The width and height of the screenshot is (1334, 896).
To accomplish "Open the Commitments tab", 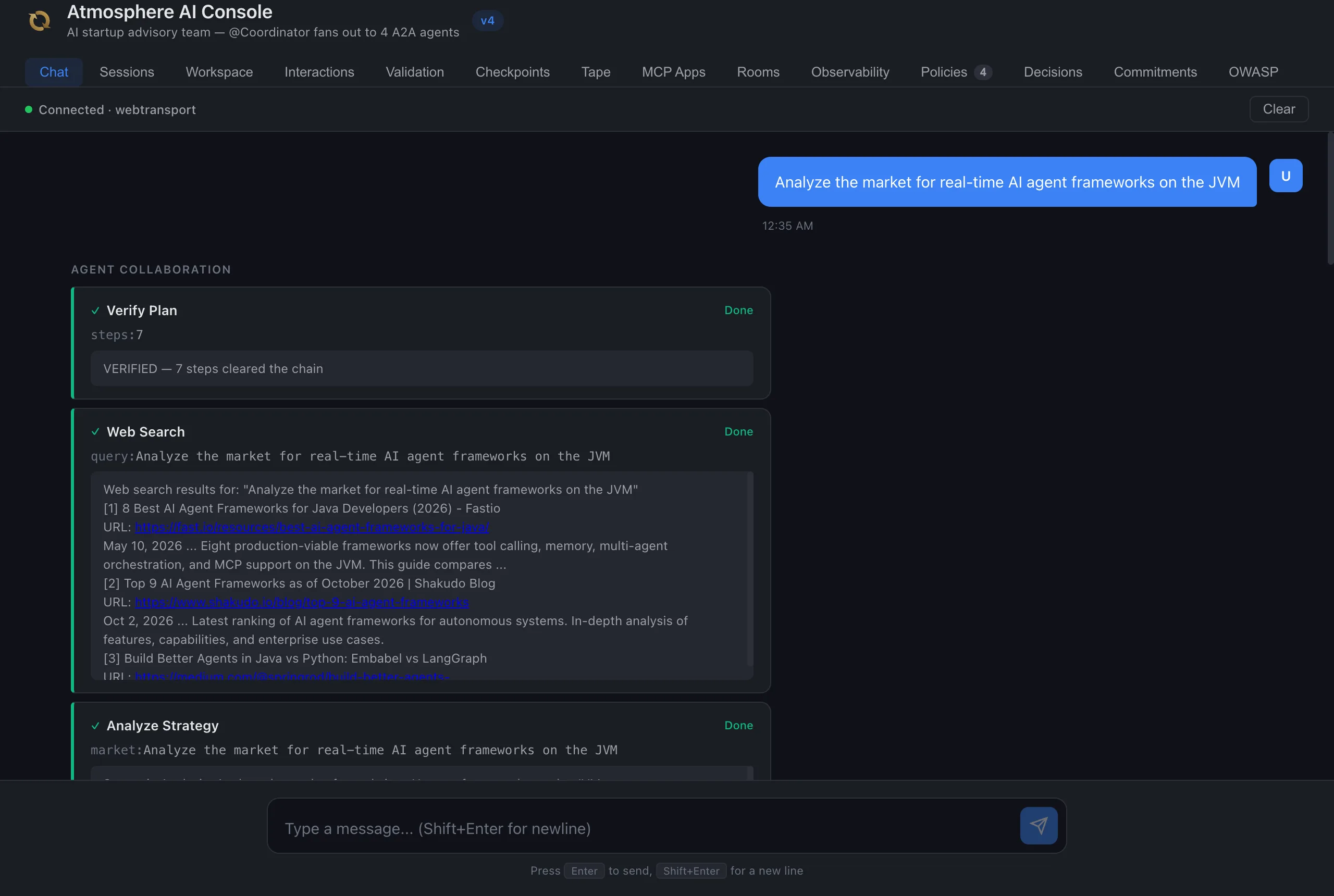I will [x=1155, y=72].
